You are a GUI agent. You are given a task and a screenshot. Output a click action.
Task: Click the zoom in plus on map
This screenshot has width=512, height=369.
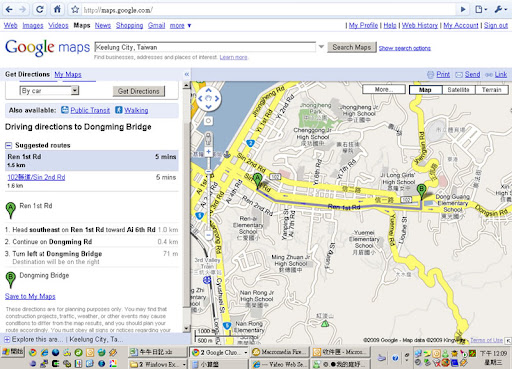click(208, 152)
